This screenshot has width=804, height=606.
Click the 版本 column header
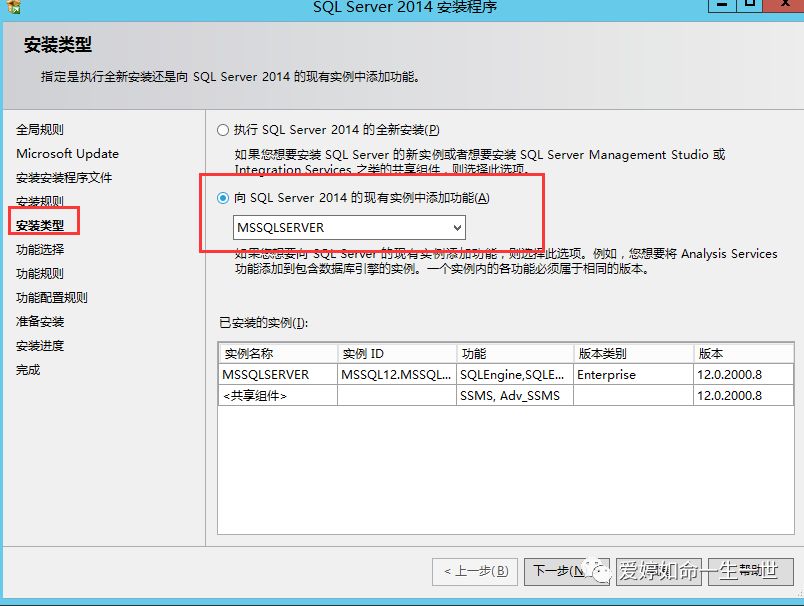[743, 354]
